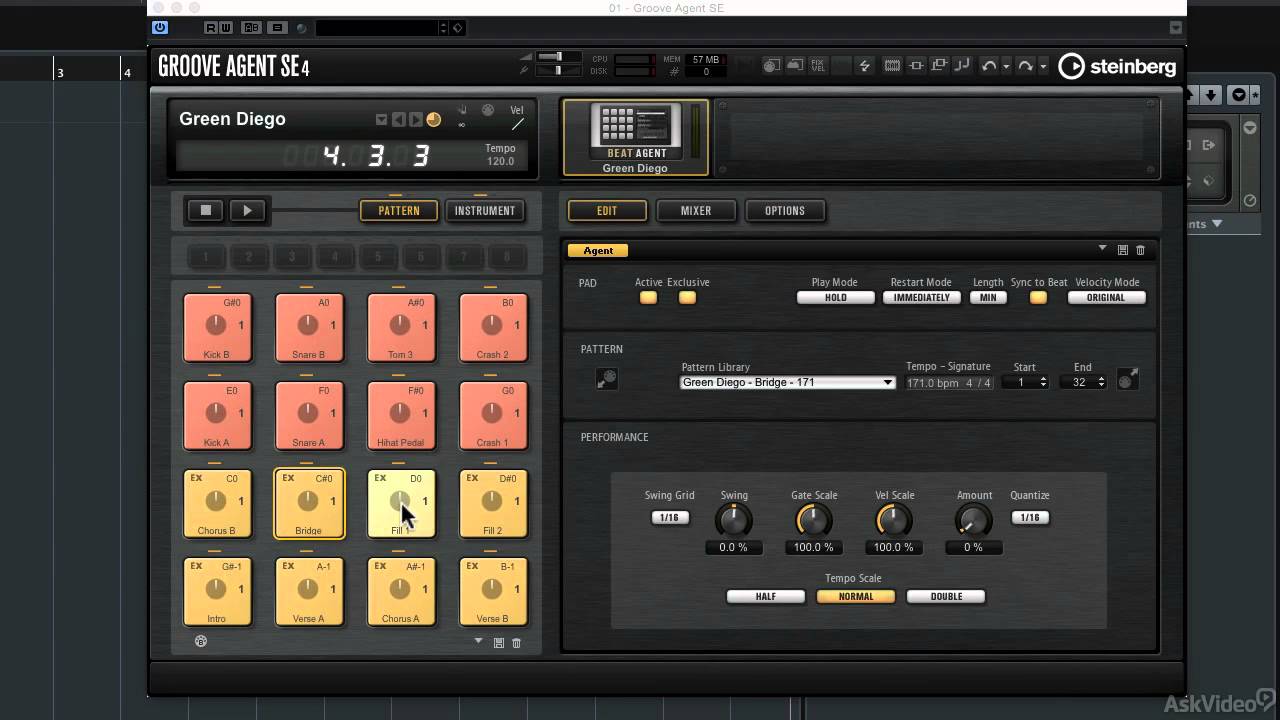Select the Agent sub-tab
Viewport: 1280px width, 720px height.
tap(599, 251)
